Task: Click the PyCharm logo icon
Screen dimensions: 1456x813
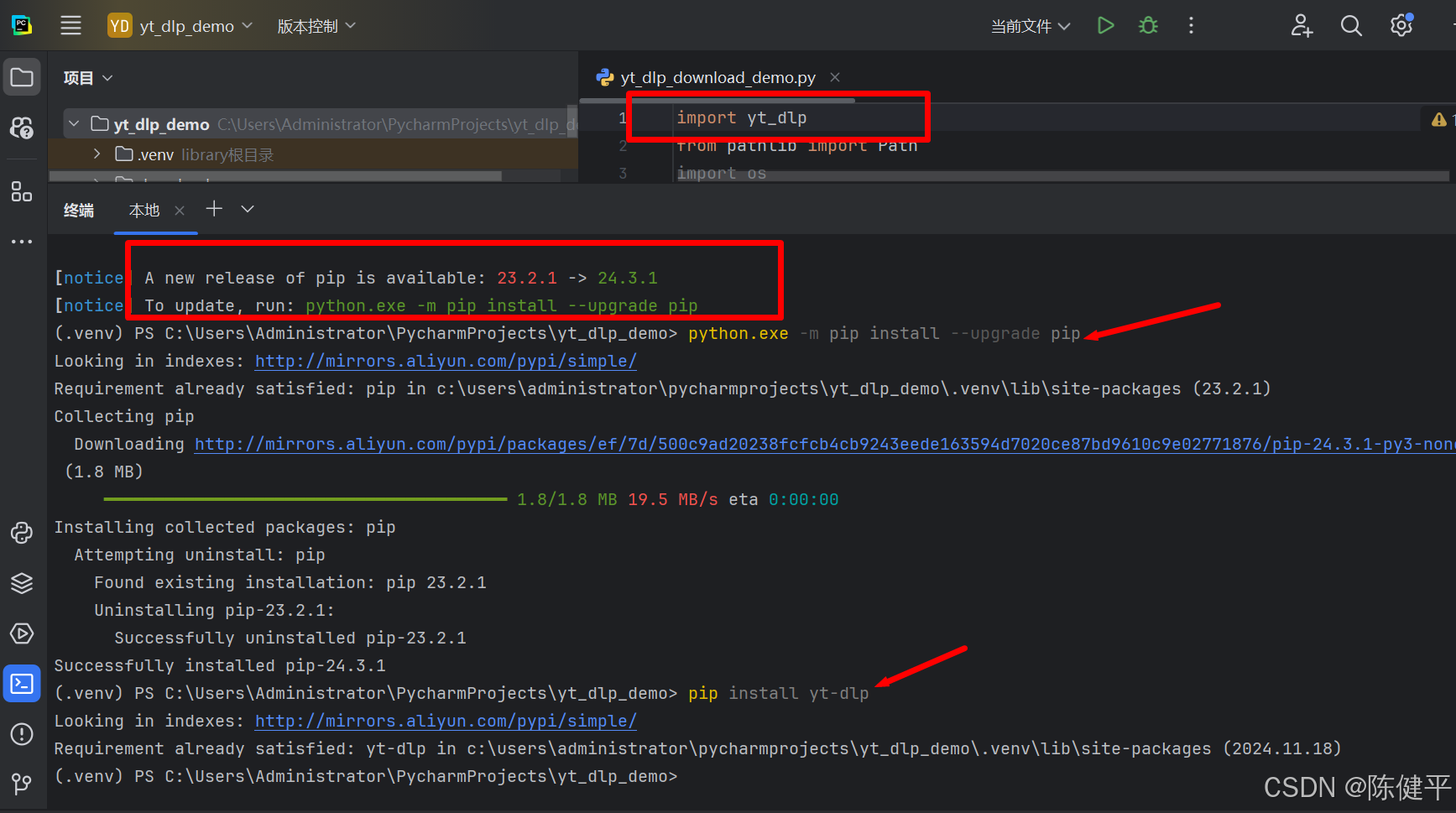Action: [22, 26]
